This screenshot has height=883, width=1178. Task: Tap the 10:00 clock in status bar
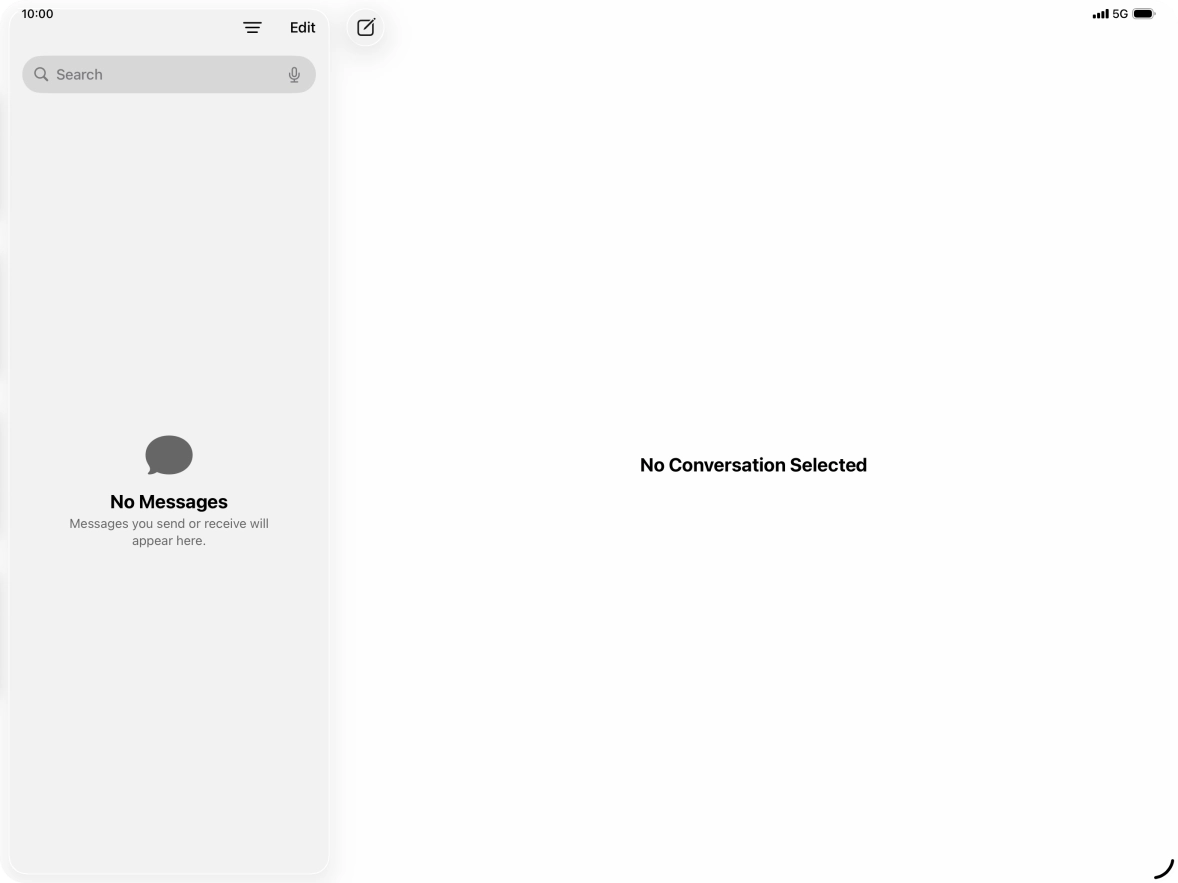[x=38, y=14]
